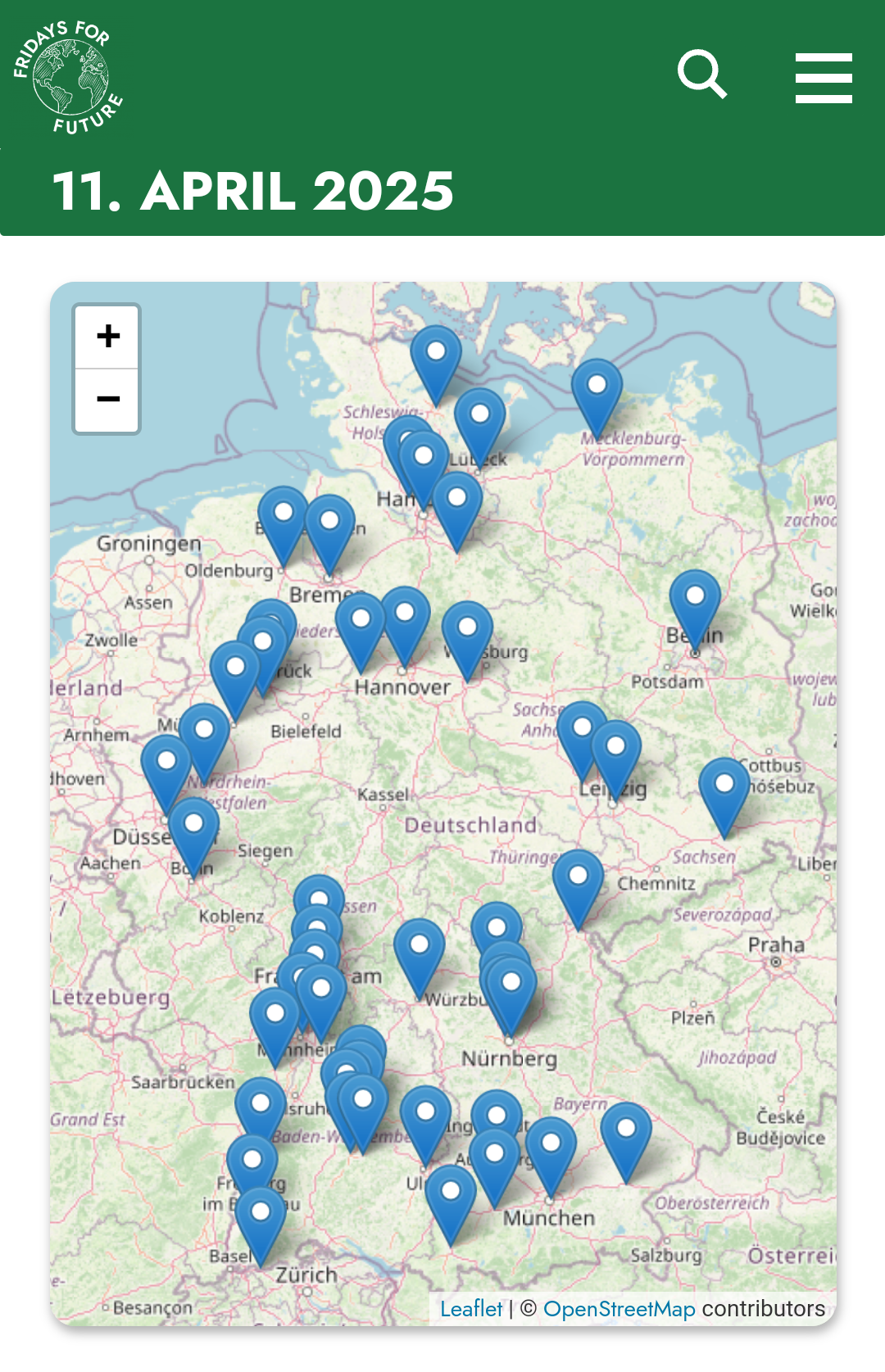Click the '11. APRIL 2025' heading
The image size is (885, 1372).
click(x=253, y=191)
